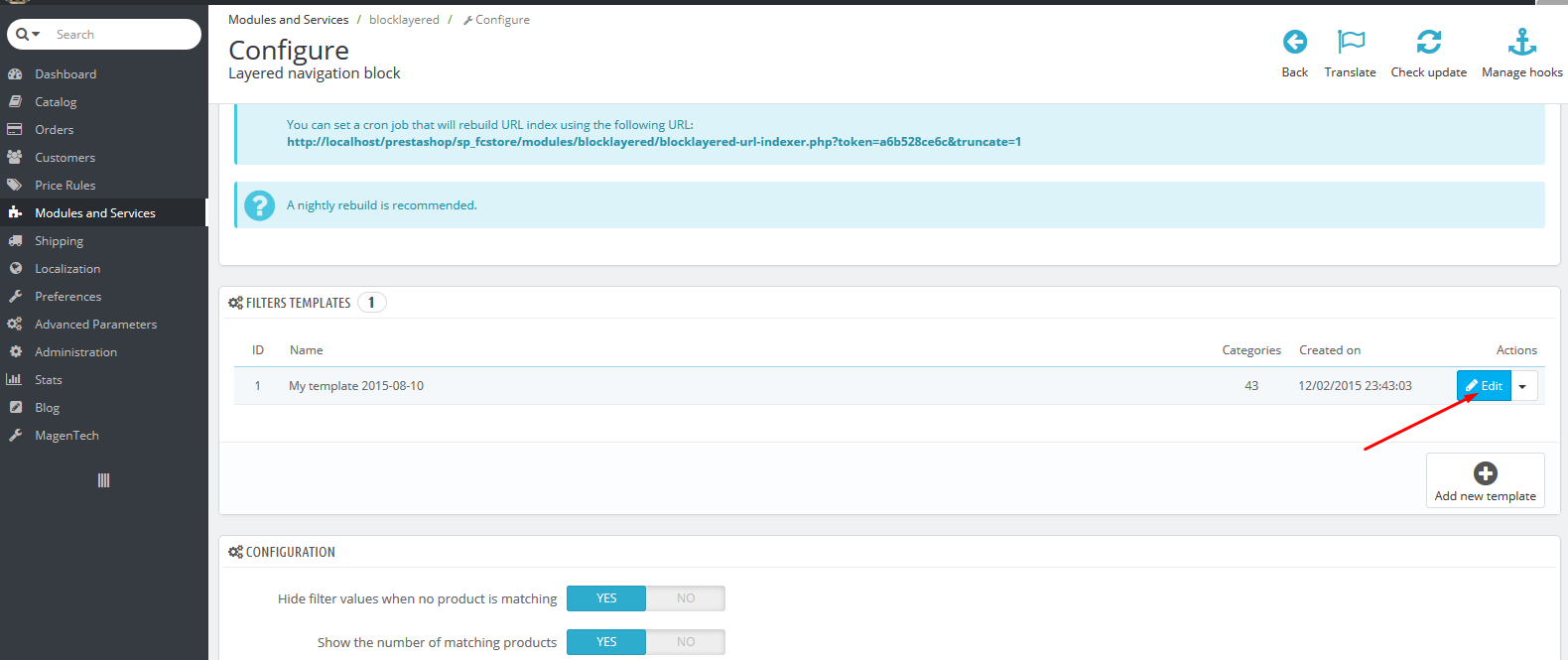Click the Orders credit card icon
This screenshot has height=660, width=1568.
click(x=15, y=130)
